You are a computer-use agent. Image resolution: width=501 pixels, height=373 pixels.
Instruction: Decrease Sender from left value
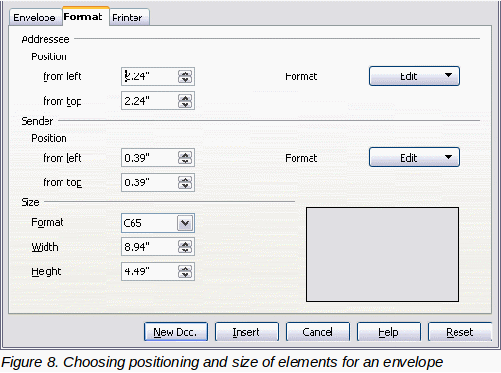(x=185, y=161)
